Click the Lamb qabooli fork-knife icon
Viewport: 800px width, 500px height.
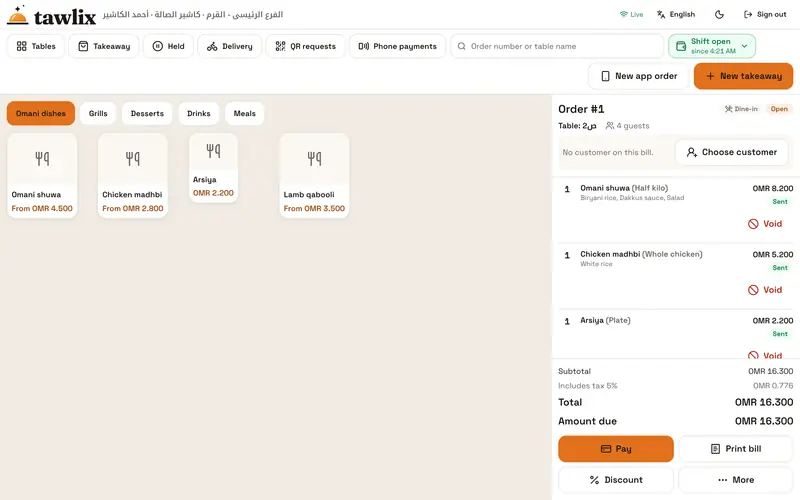pyautogui.click(x=314, y=159)
